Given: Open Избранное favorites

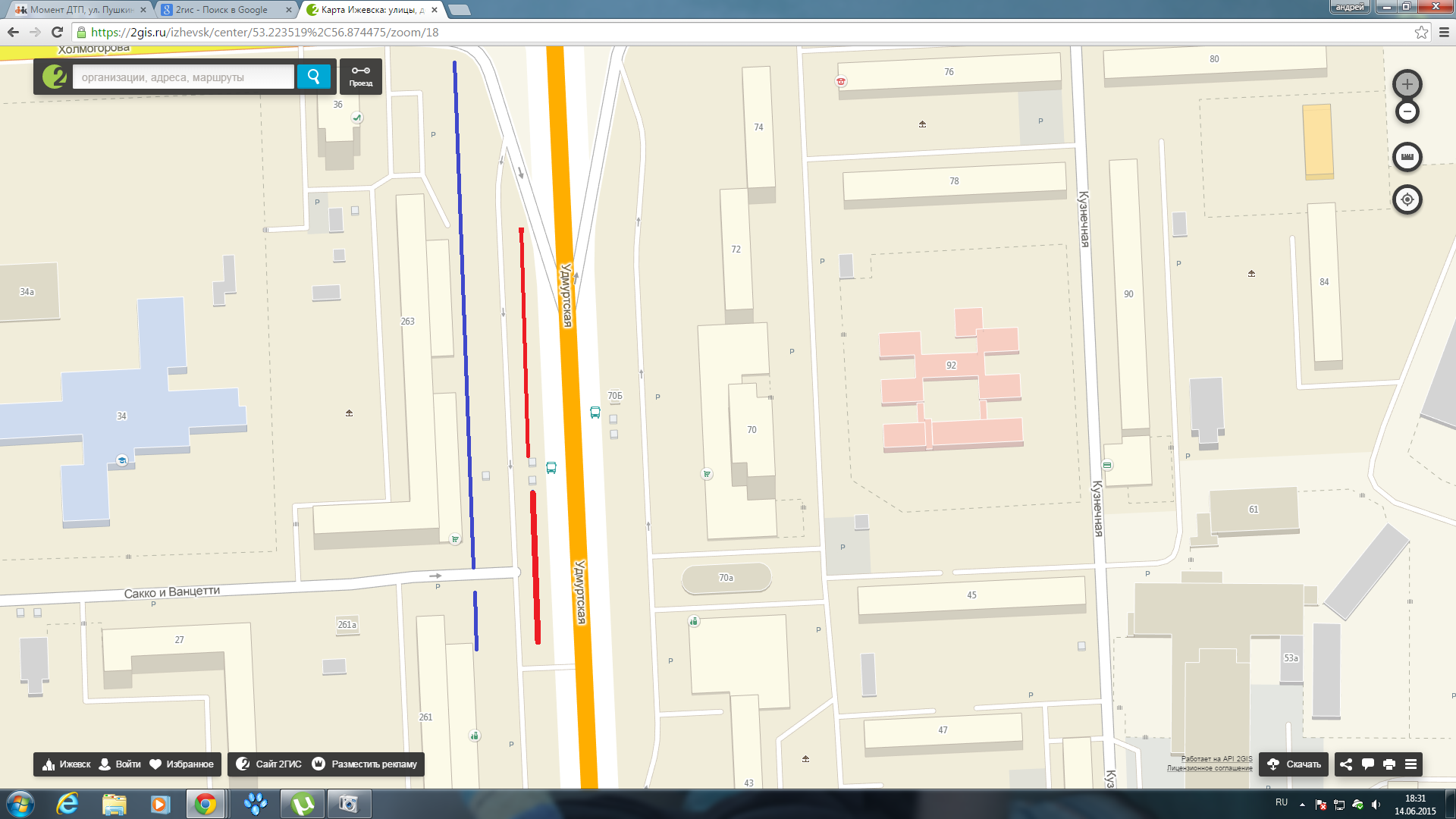Looking at the screenshot, I should point(182,764).
